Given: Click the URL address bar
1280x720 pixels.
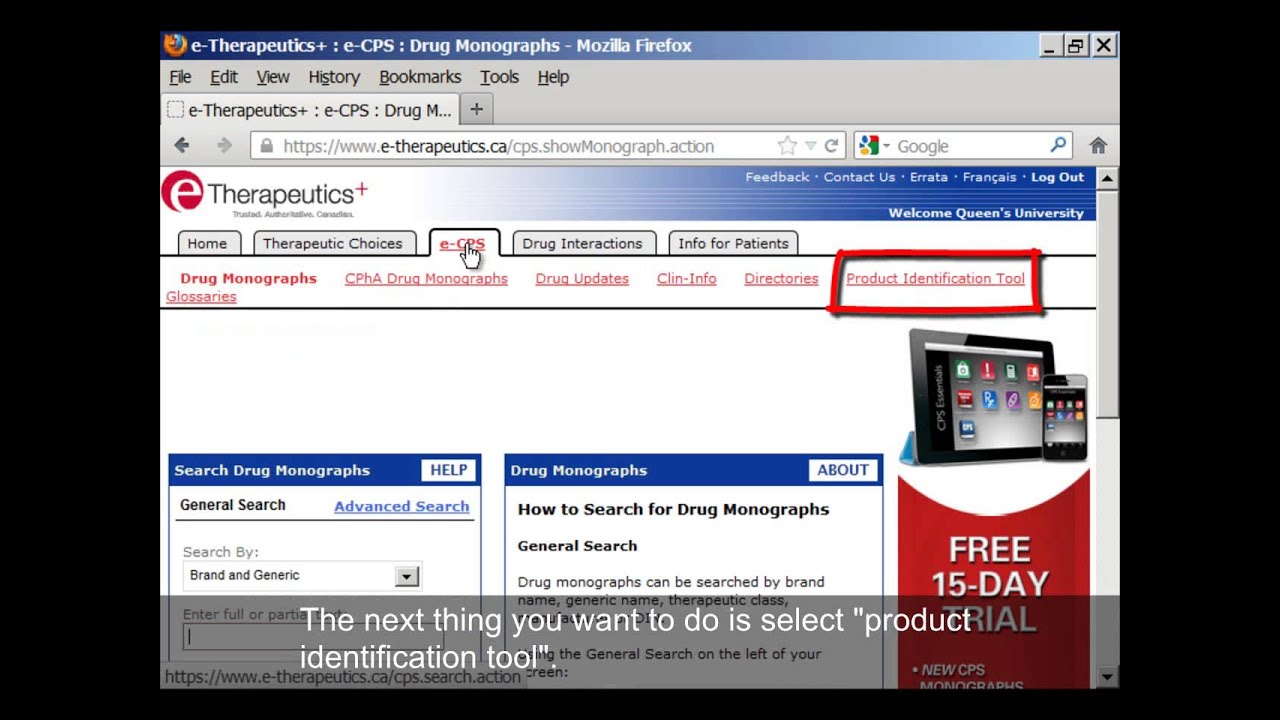Looking at the screenshot, I should click(x=548, y=146).
